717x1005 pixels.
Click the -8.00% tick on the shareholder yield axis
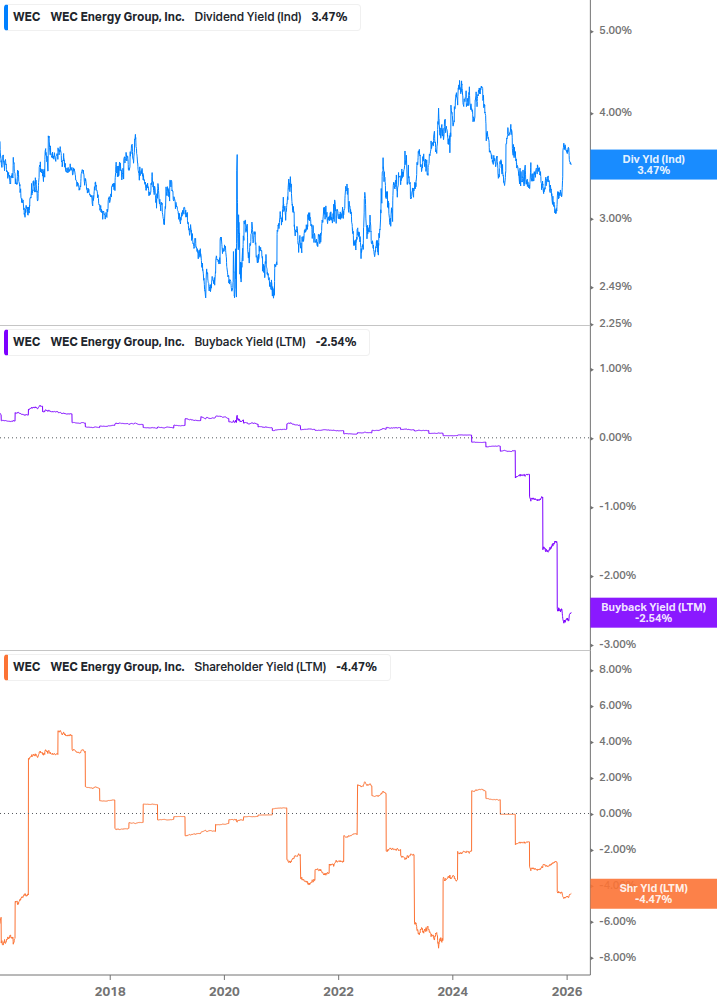coord(618,958)
